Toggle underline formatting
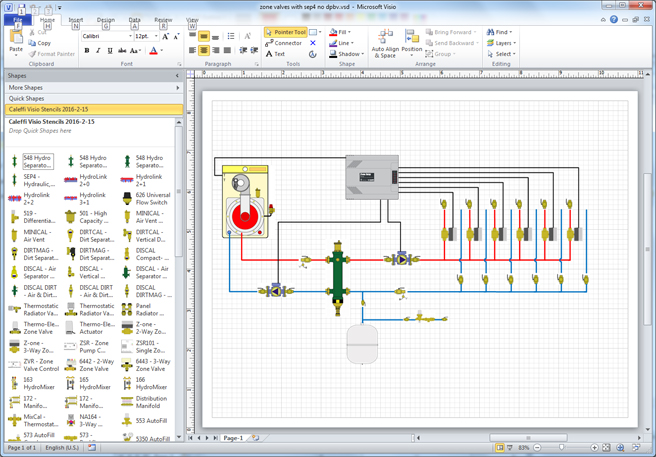 110,51
